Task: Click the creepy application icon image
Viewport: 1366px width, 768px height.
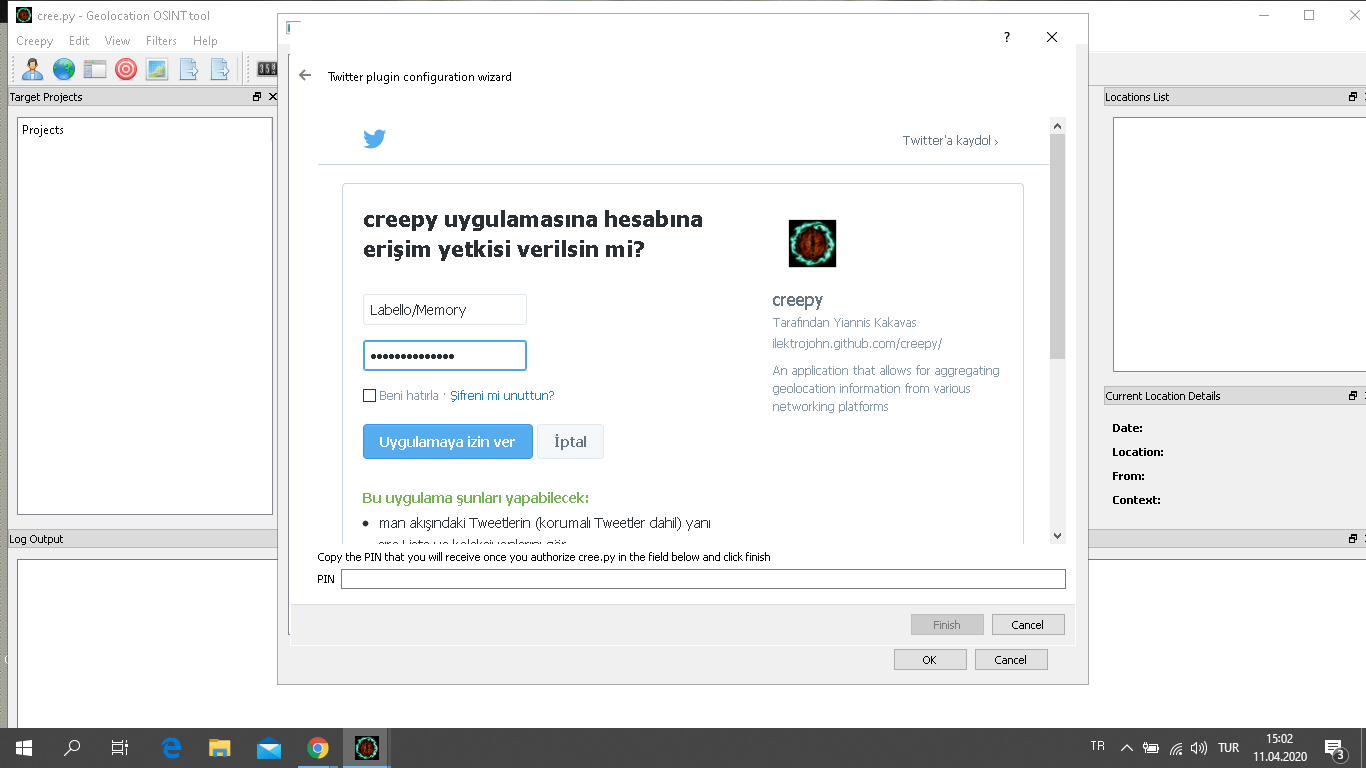Action: click(812, 243)
